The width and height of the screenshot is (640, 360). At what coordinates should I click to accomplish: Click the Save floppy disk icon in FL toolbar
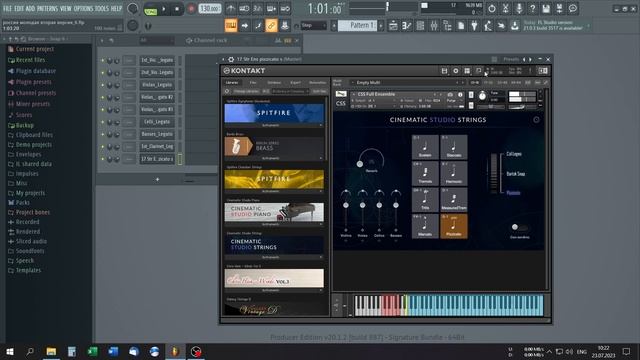pos(546,8)
